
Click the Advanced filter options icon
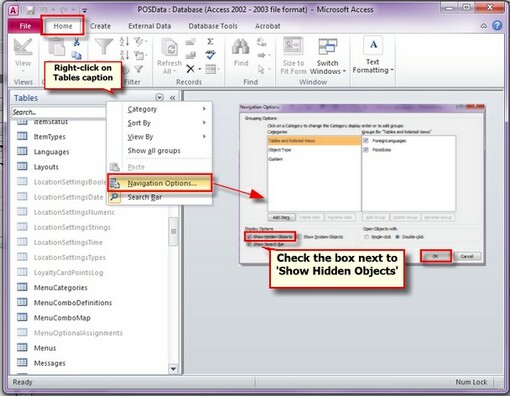(139, 55)
